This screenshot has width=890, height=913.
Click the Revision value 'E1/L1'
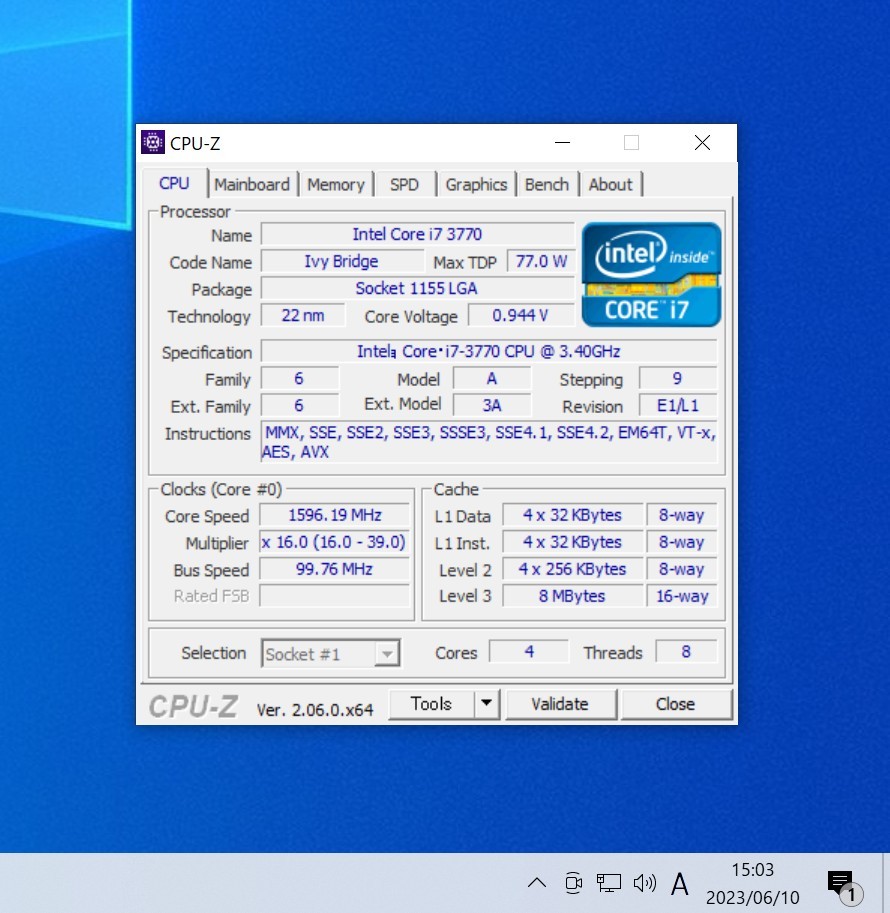click(x=677, y=405)
